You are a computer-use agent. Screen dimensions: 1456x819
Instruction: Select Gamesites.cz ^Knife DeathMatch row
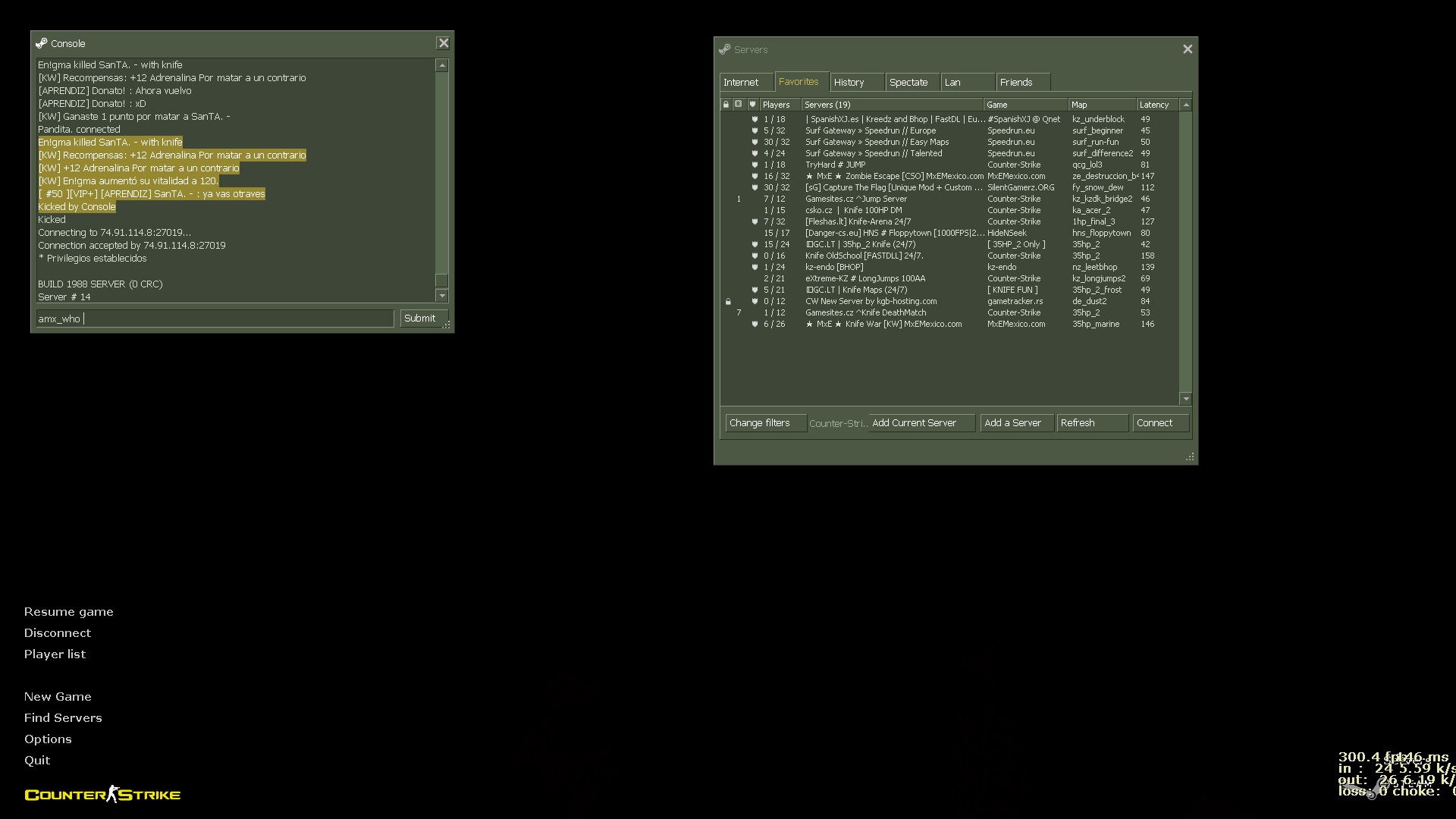tap(949, 312)
